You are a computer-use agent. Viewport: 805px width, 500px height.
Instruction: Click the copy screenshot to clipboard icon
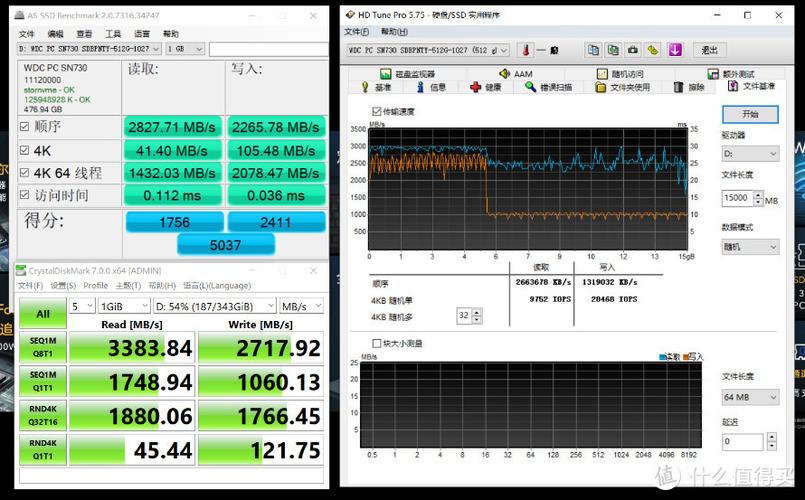613,50
